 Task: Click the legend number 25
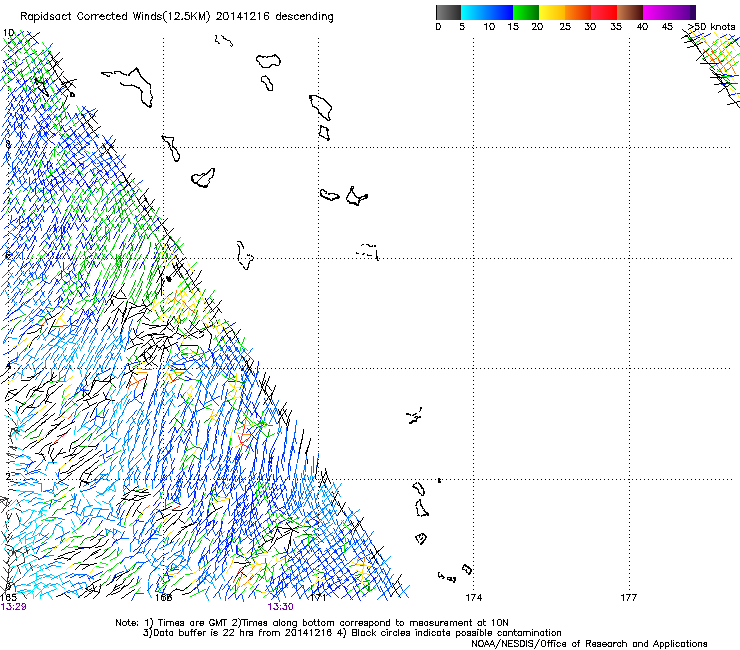tap(565, 27)
